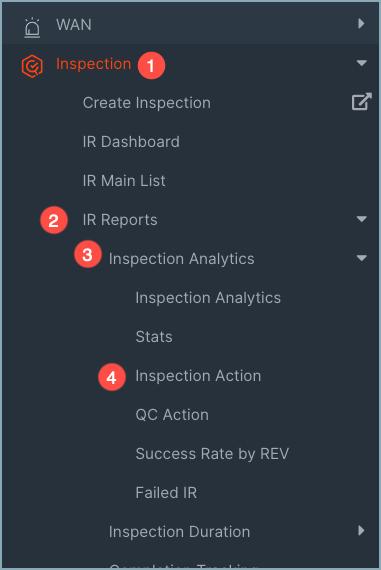Screen dimensions: 381x570
Task: Collapse Inspection Analytics group using its arrow
Action: [361, 258]
